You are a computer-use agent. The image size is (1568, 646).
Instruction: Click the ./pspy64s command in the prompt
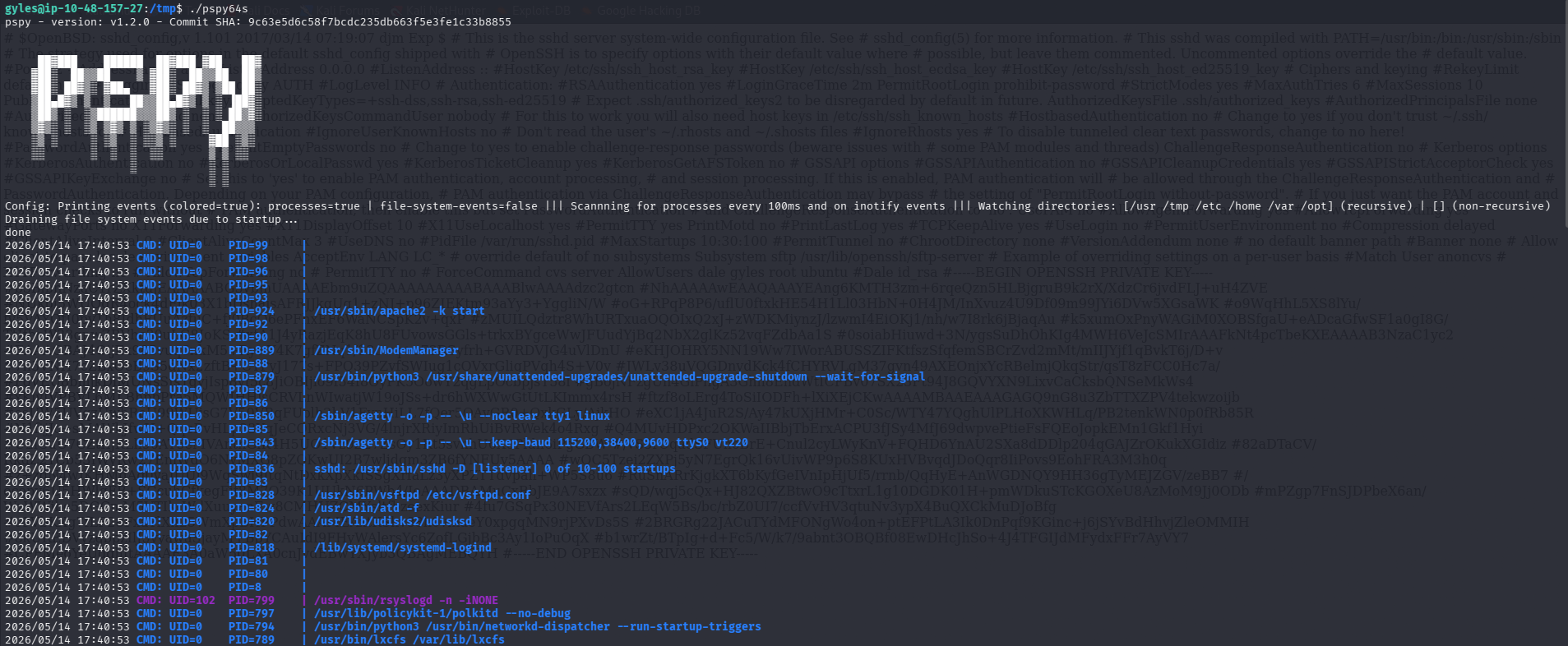tap(219, 9)
